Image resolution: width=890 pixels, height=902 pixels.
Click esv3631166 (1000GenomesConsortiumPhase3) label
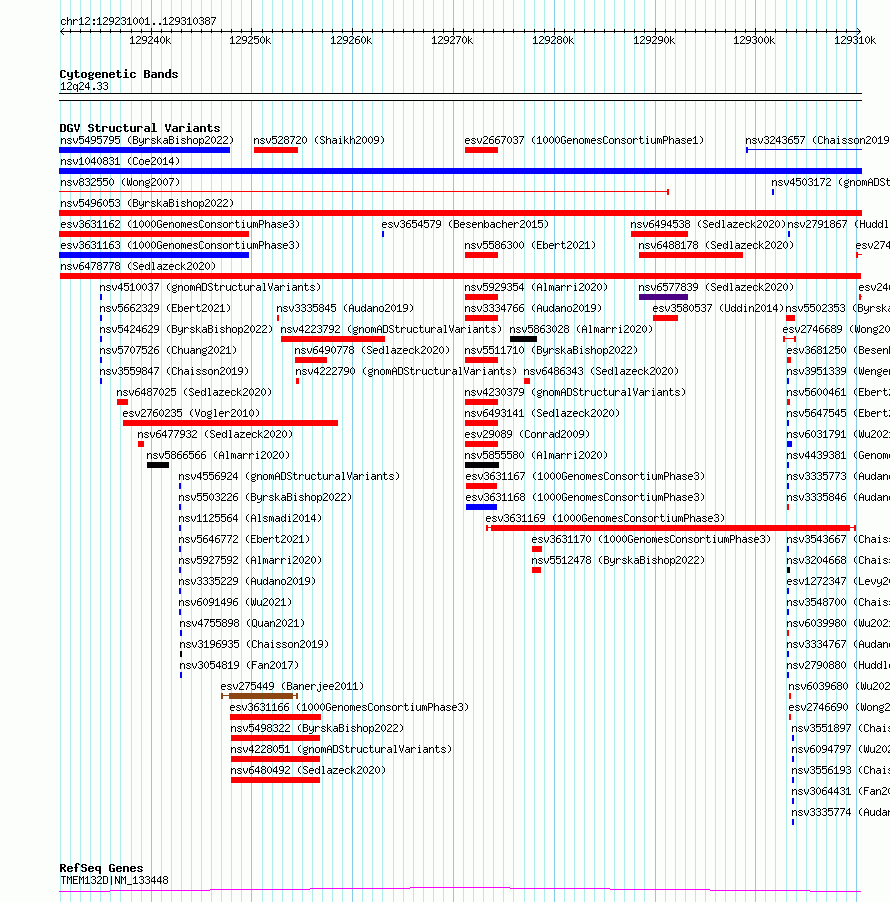pos(349,707)
